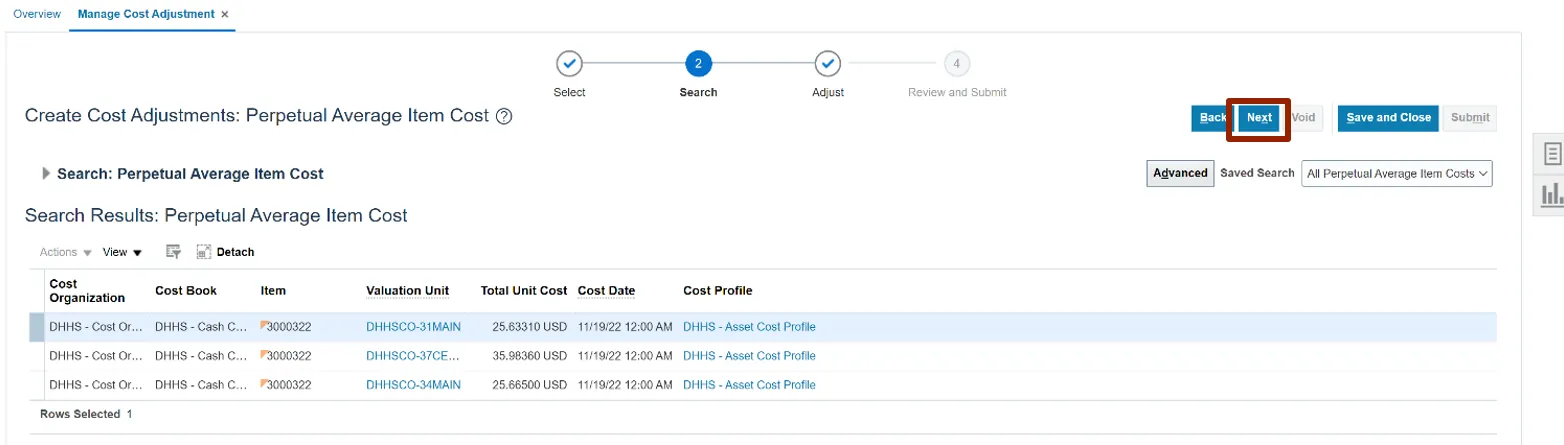Expand the Search: Perpetual Average Item Cost section
1564x445 pixels.
(x=46, y=174)
